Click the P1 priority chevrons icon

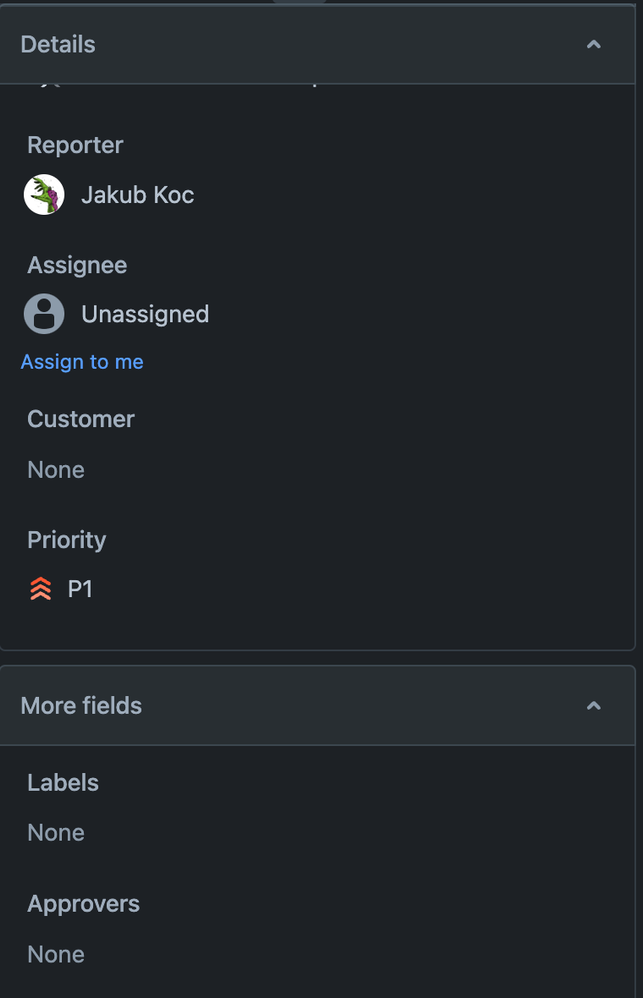(x=38, y=588)
